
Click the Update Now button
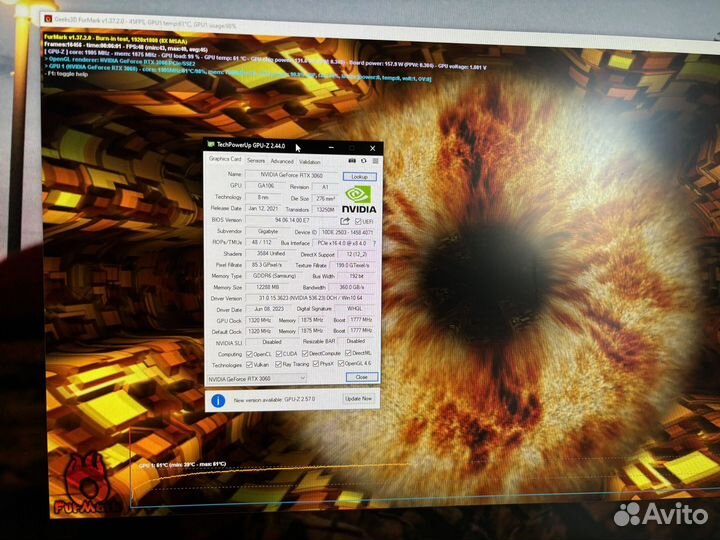tap(359, 399)
